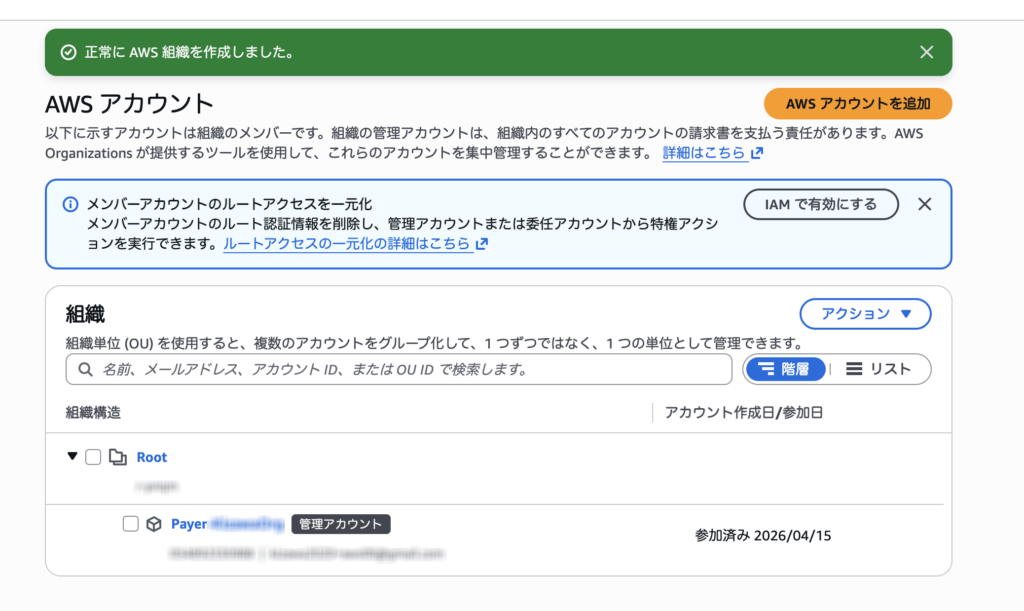Switch to リスト list view

point(879,369)
